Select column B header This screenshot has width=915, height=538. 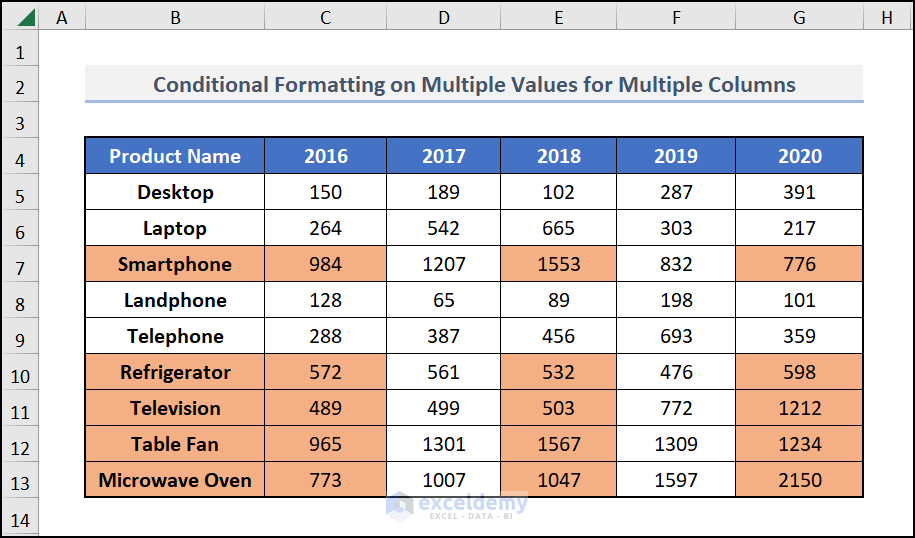tap(175, 18)
